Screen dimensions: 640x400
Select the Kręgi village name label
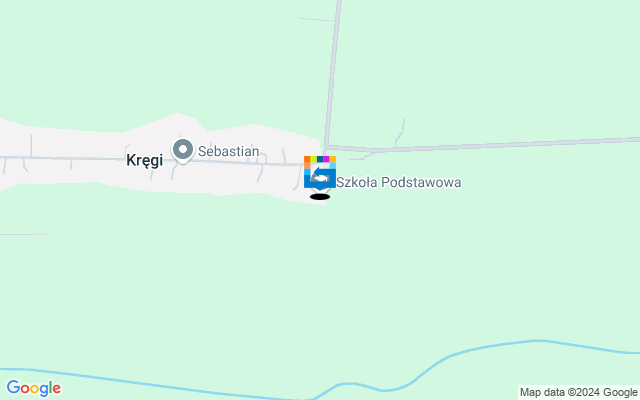pyautogui.click(x=144, y=160)
